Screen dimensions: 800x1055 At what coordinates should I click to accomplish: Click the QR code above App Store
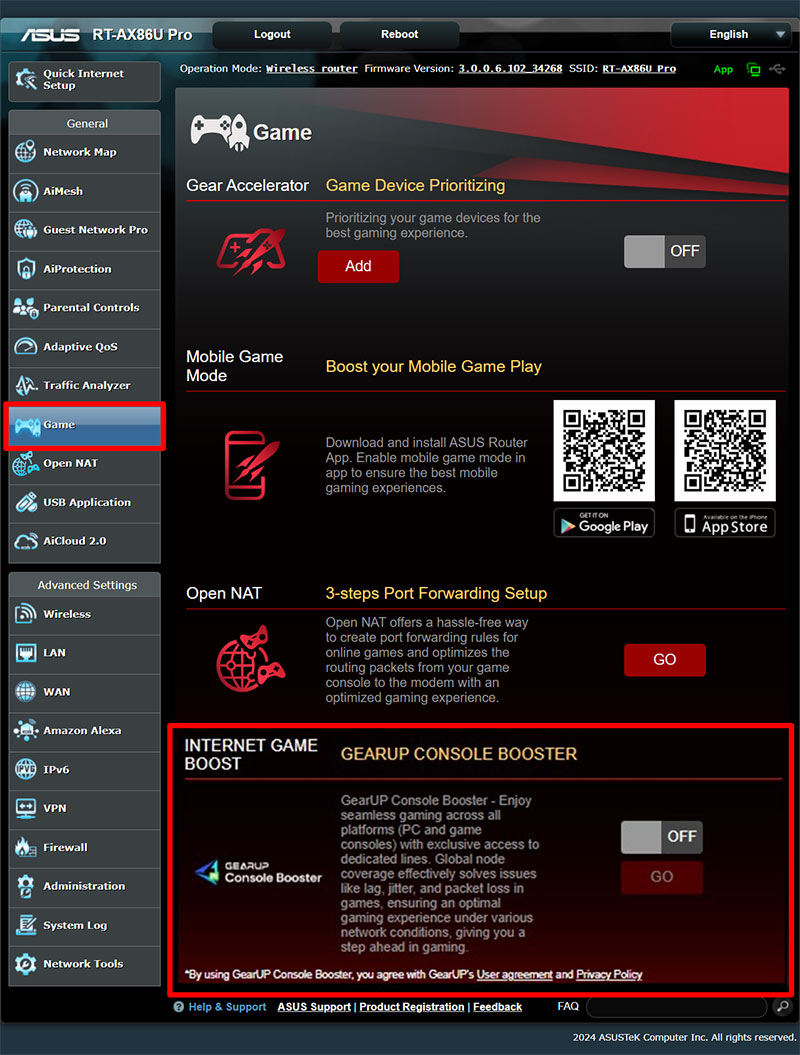click(x=725, y=451)
